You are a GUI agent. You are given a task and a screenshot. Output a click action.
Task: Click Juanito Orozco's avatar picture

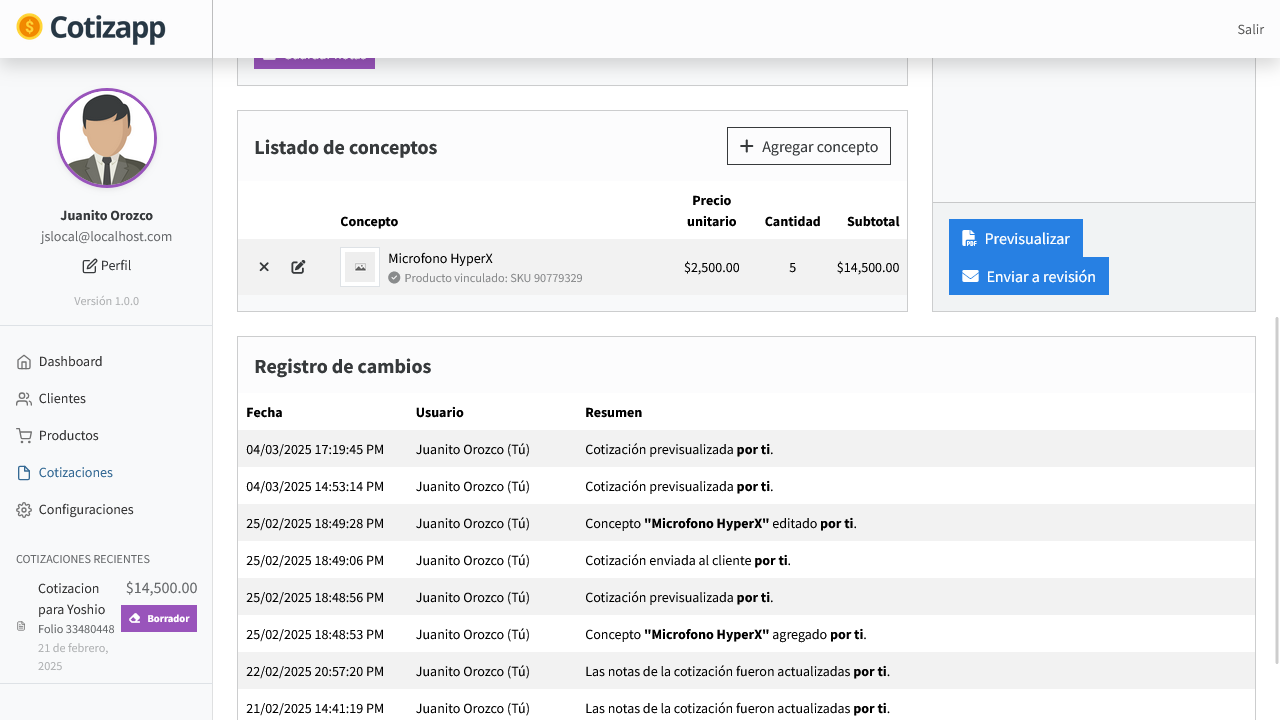pyautogui.click(x=107, y=138)
